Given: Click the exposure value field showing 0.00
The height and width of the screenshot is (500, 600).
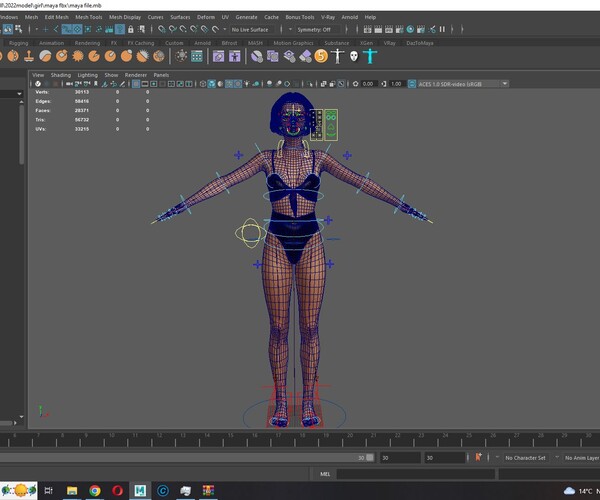Looking at the screenshot, I should pos(368,84).
